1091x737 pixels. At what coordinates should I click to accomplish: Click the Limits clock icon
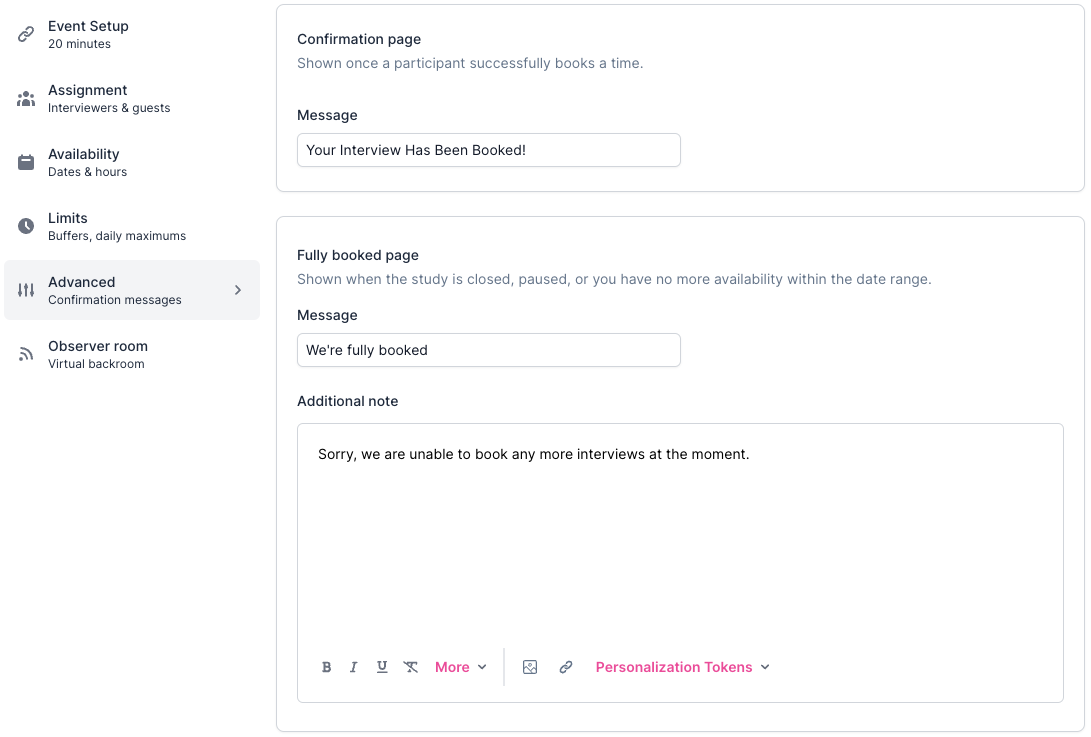(x=26, y=226)
